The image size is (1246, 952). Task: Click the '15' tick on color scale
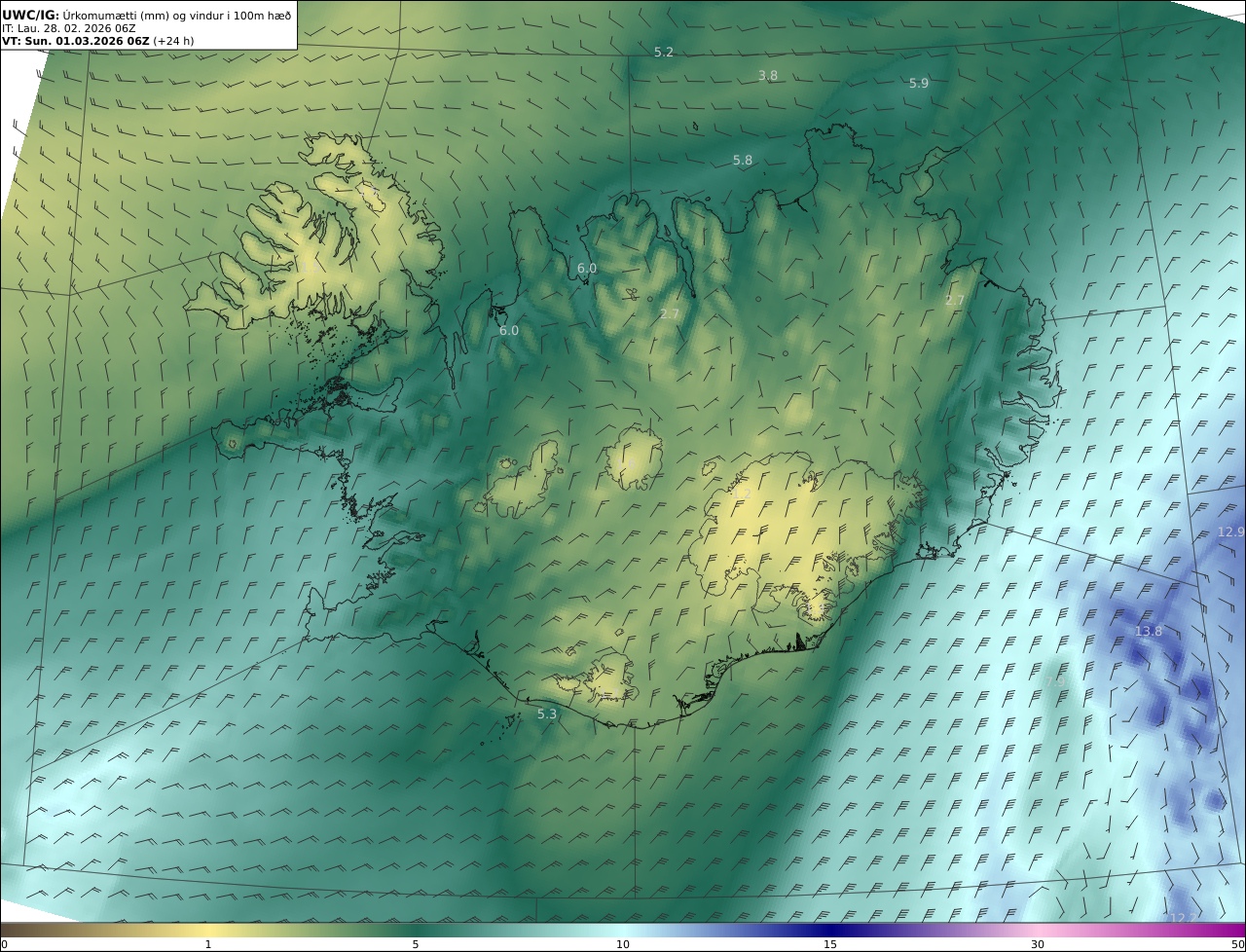coord(830,944)
